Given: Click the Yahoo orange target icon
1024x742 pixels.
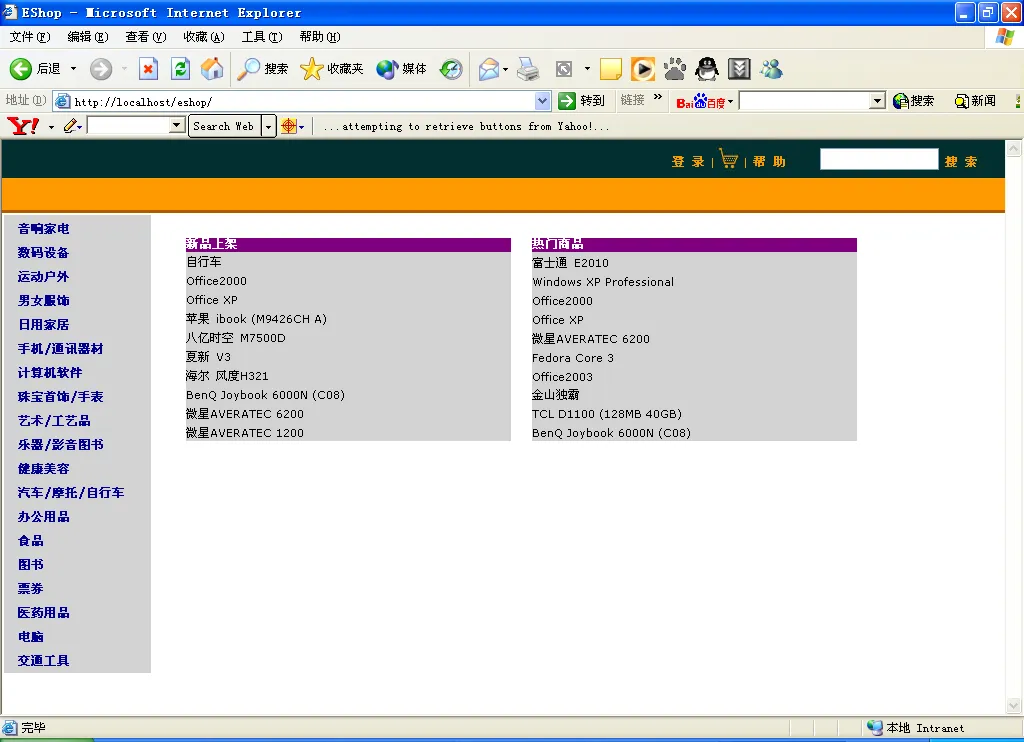Looking at the screenshot, I should click(288, 126).
